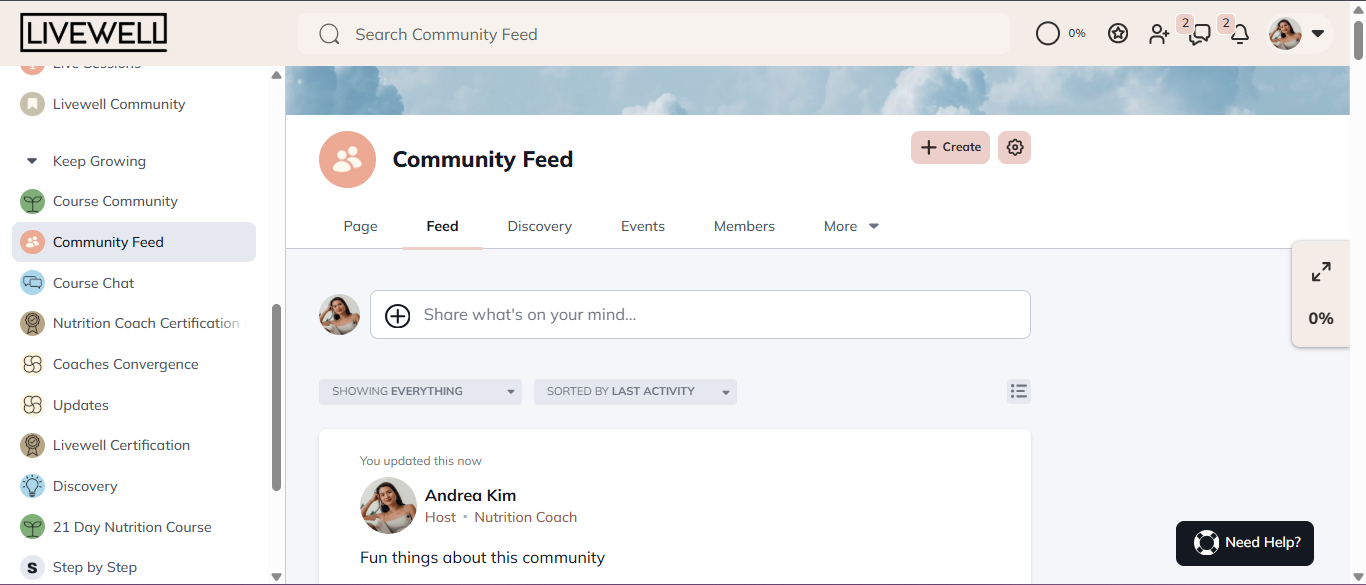The image size is (1366, 585).
Task: Click the Create button
Action: [x=948, y=147]
